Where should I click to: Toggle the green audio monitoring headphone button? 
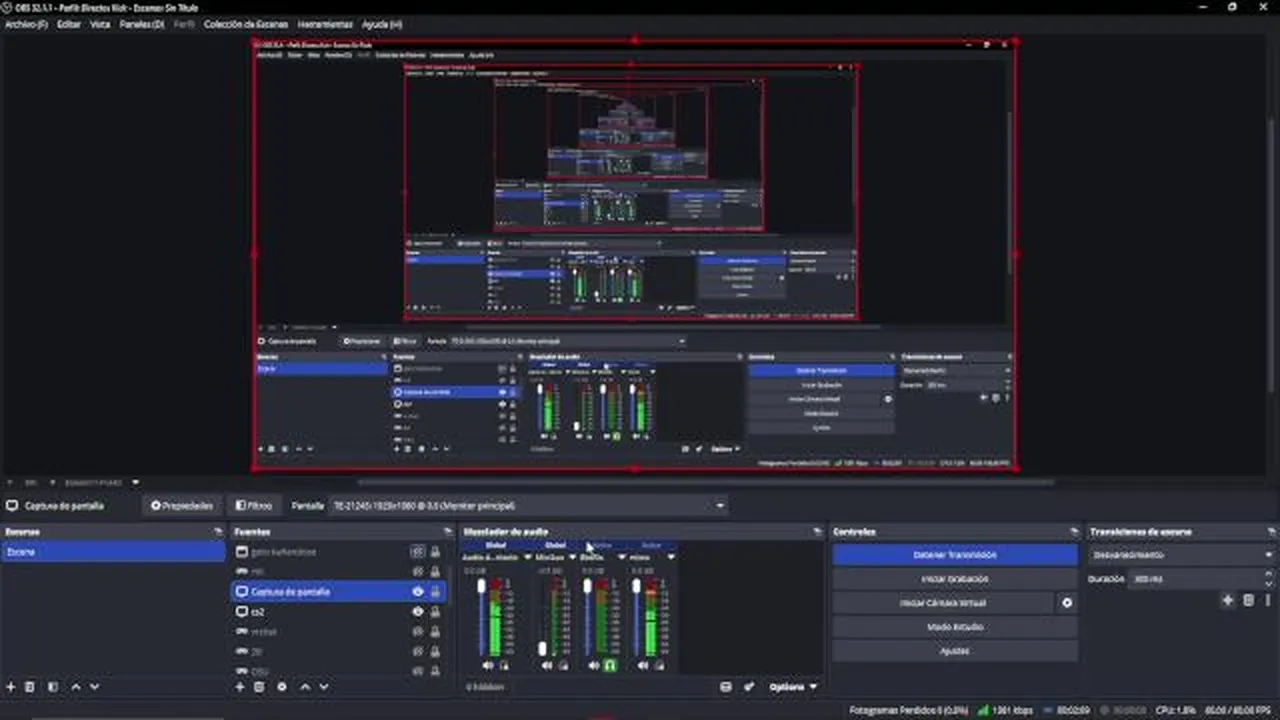tap(610, 665)
